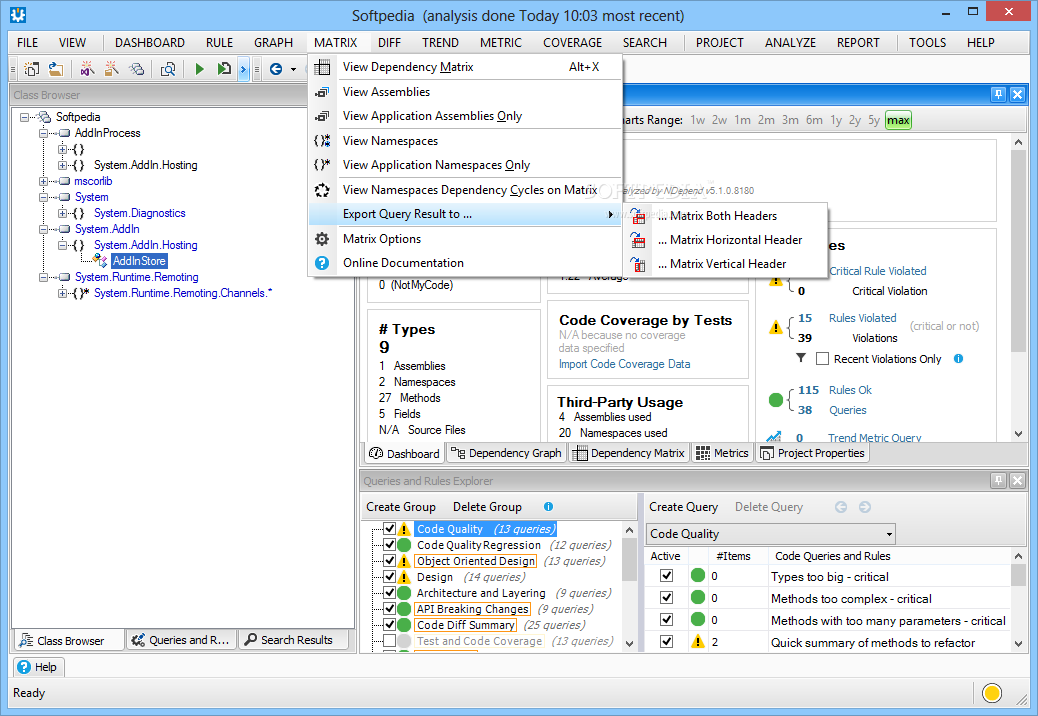
Task: Click the Matrix Horizontal Header export icon
Action: click(x=637, y=240)
